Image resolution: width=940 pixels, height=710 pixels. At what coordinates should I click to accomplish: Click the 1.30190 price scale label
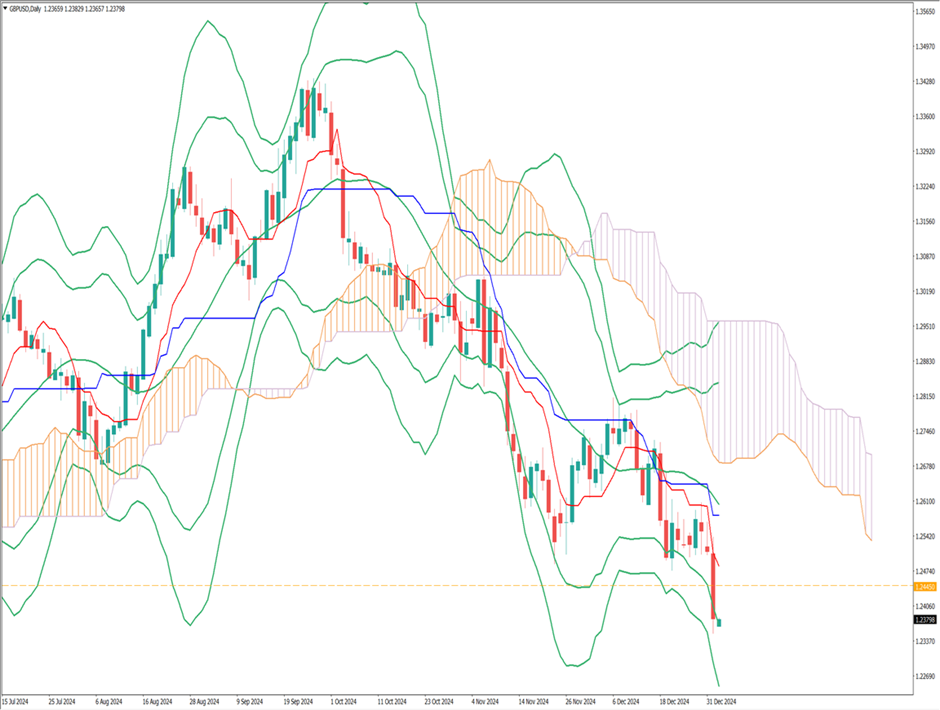click(925, 291)
